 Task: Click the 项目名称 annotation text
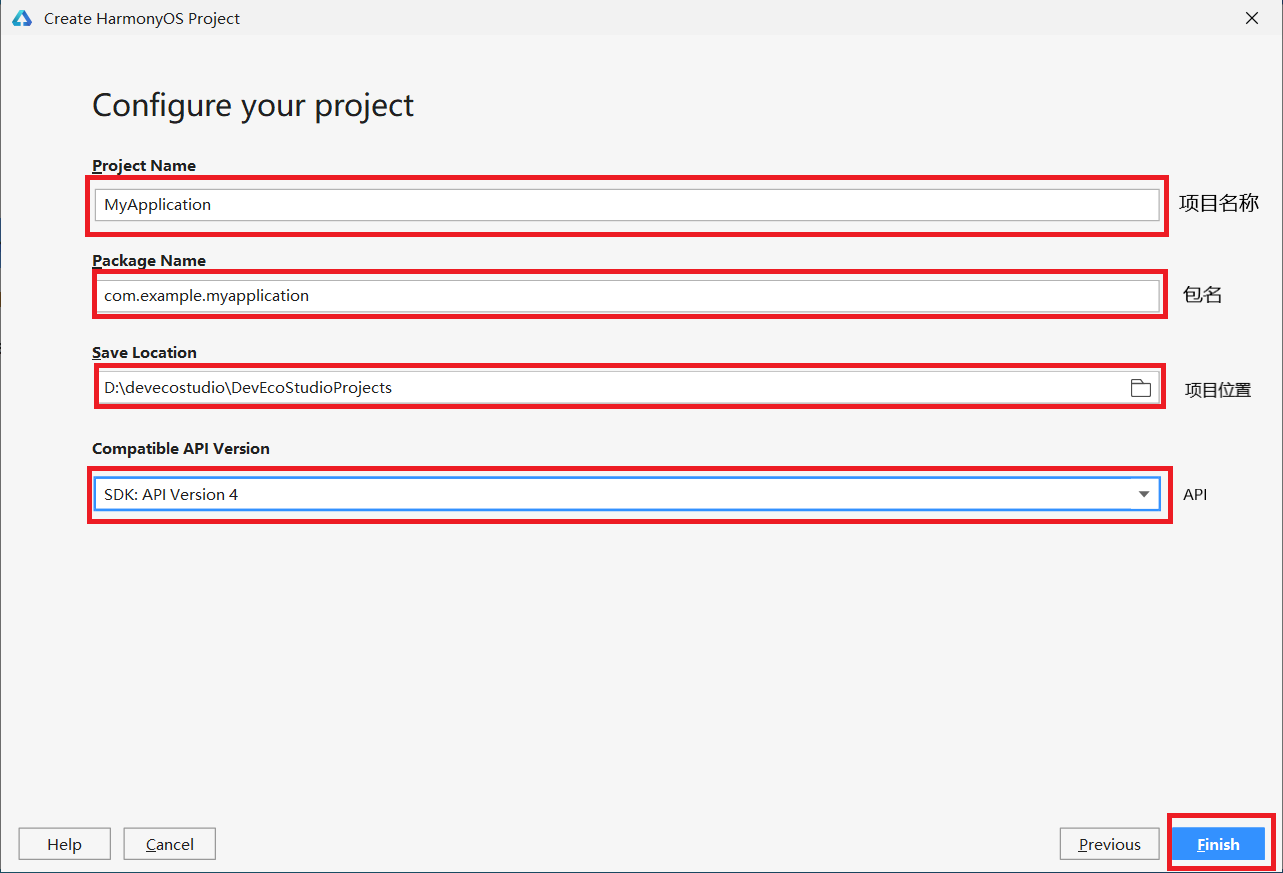[1218, 204]
